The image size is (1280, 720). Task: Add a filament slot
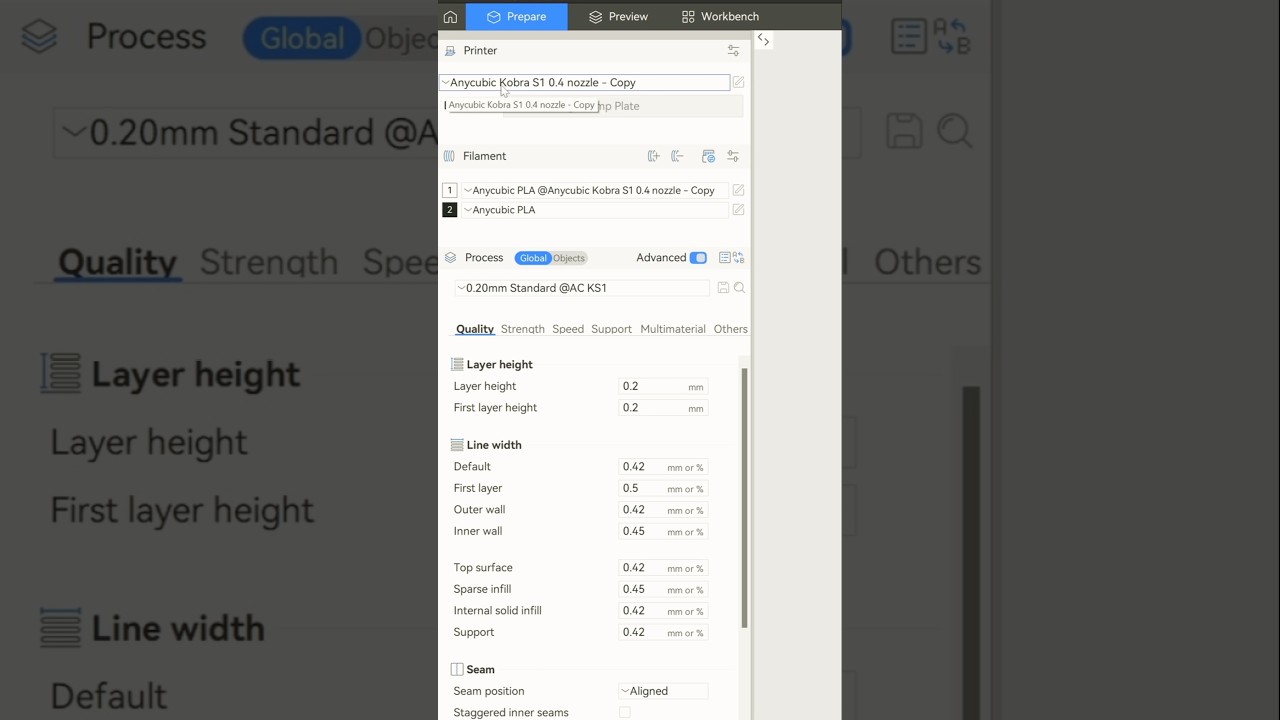653,156
